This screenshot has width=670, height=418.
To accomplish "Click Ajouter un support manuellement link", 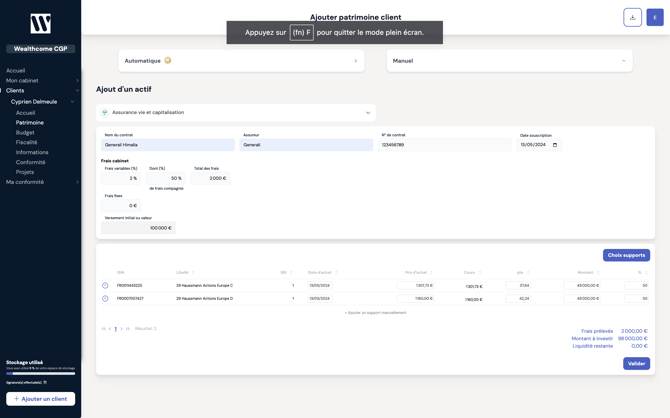I will click(375, 312).
